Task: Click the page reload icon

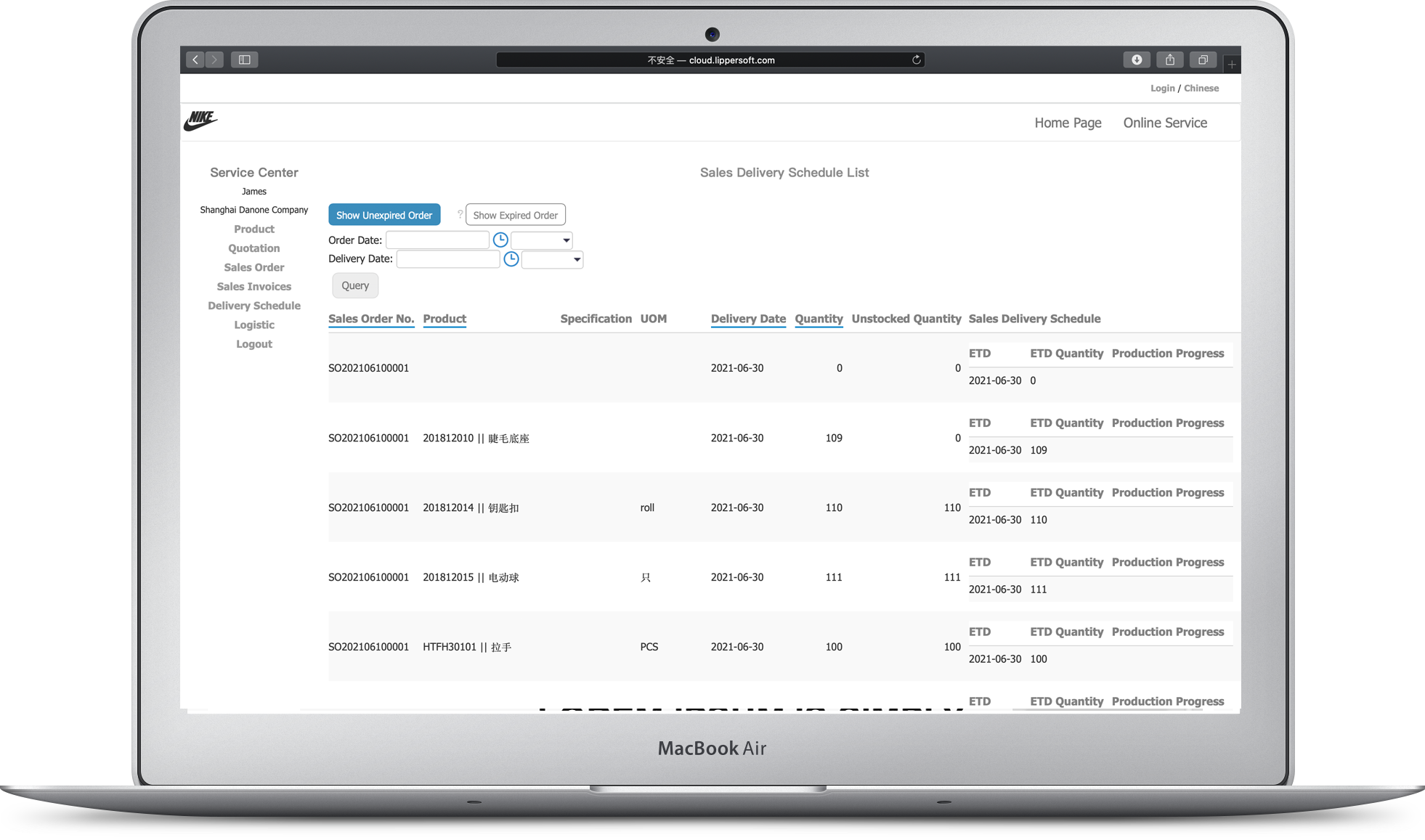Action: coord(917,60)
